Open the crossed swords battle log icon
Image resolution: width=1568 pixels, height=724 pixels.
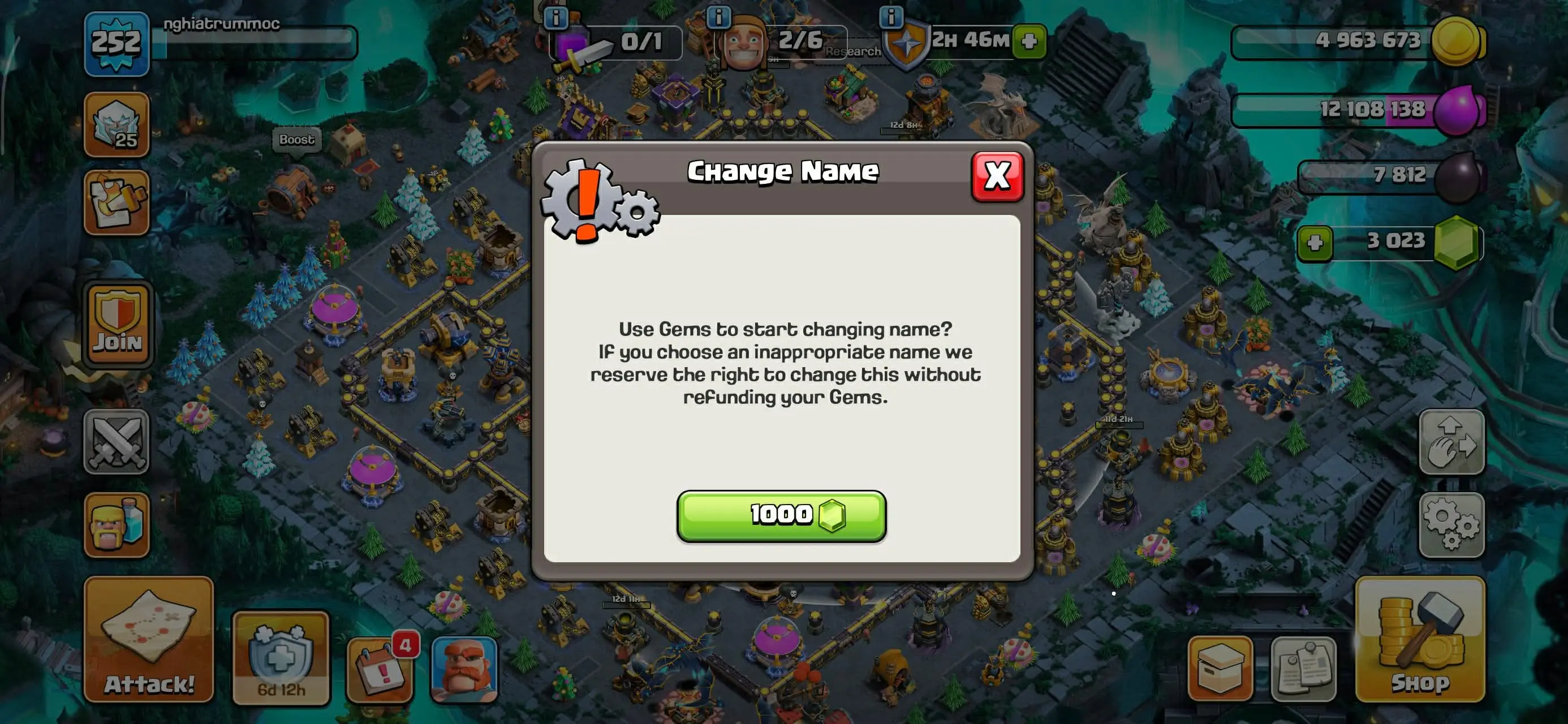click(117, 441)
